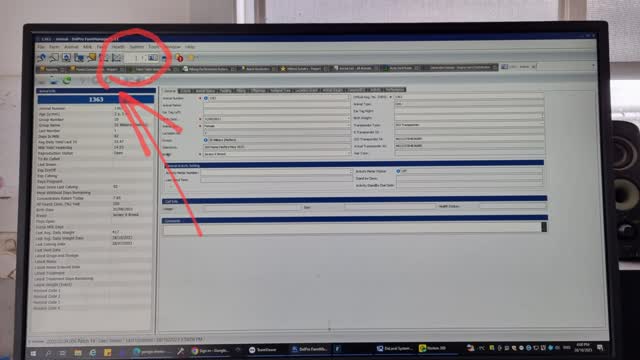The width and height of the screenshot is (640, 360).
Task: Click the 1363 animal header
Action: coord(96,99)
